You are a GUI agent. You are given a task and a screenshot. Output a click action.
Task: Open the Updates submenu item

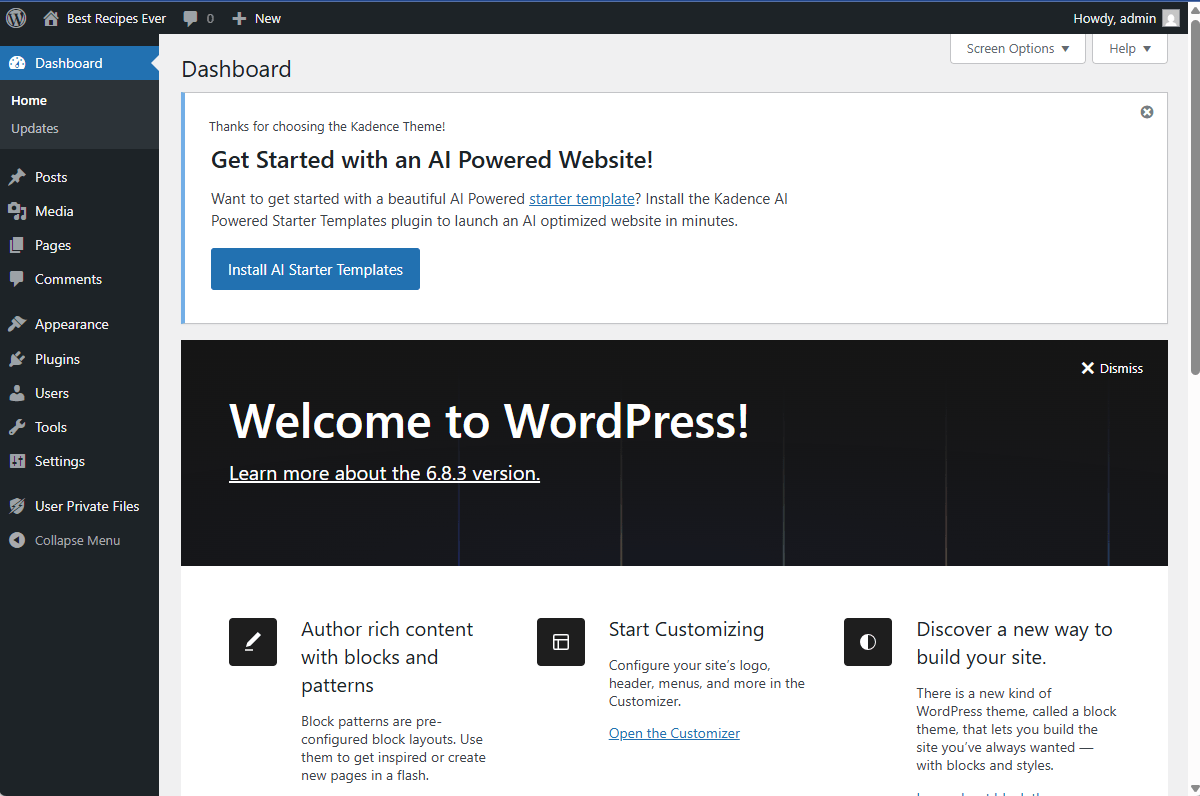point(35,128)
